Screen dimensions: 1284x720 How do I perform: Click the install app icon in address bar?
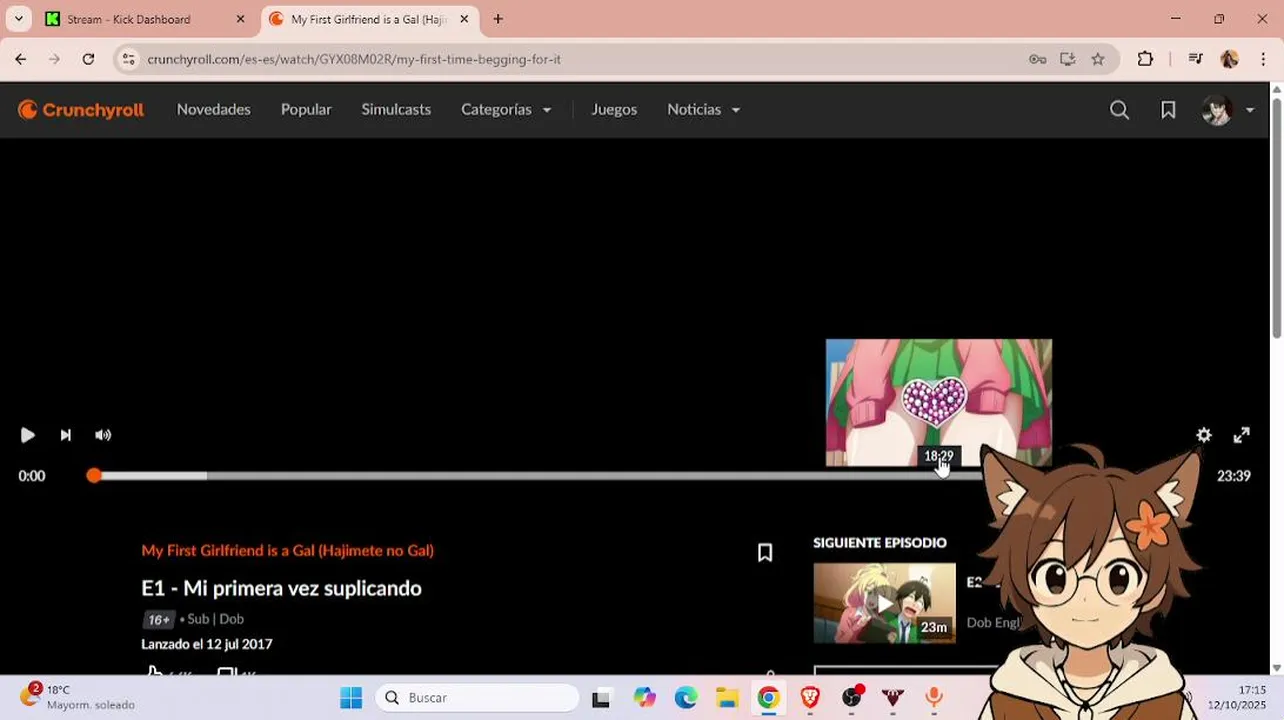(x=1068, y=59)
